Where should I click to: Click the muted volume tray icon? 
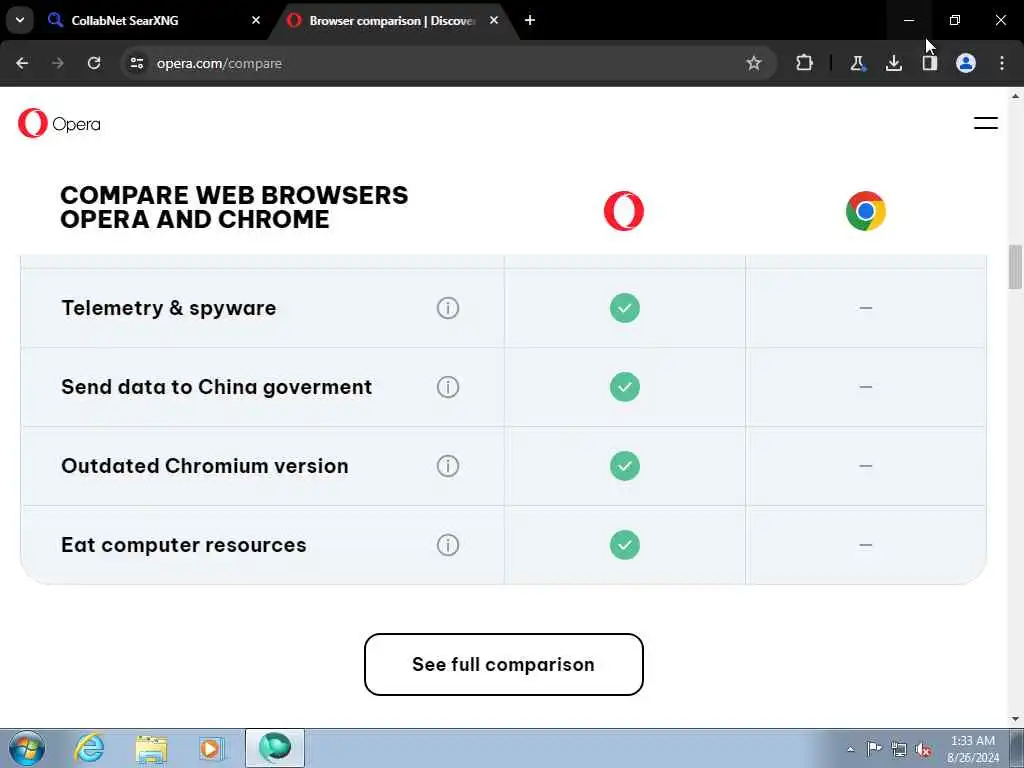(x=923, y=749)
